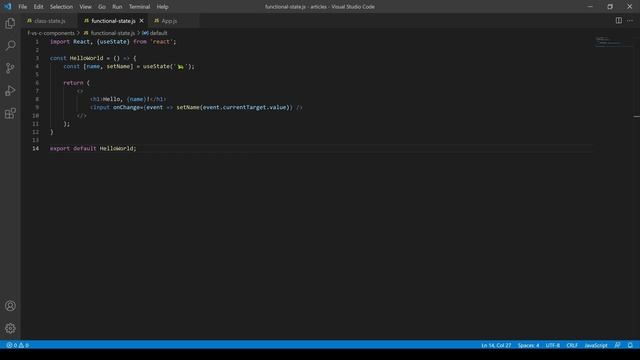The height and width of the screenshot is (360, 640).
Task: Open the File menu
Action: 22,7
